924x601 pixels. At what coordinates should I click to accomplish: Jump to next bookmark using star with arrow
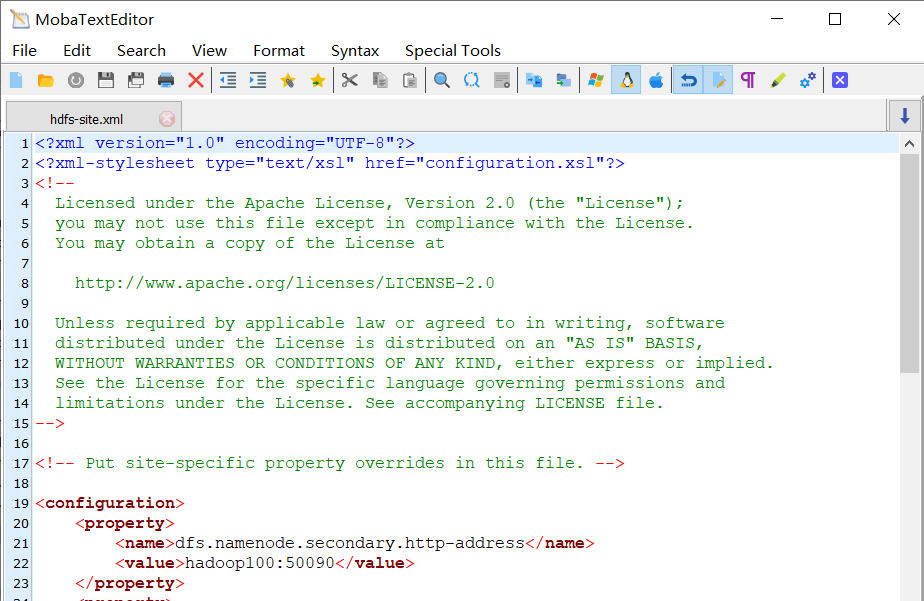click(318, 80)
